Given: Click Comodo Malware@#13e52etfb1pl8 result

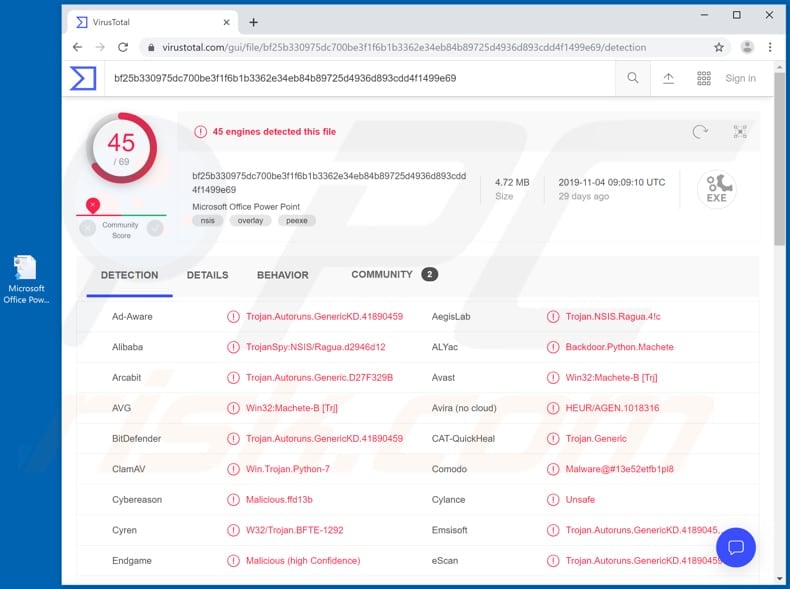Looking at the screenshot, I should coord(619,469).
